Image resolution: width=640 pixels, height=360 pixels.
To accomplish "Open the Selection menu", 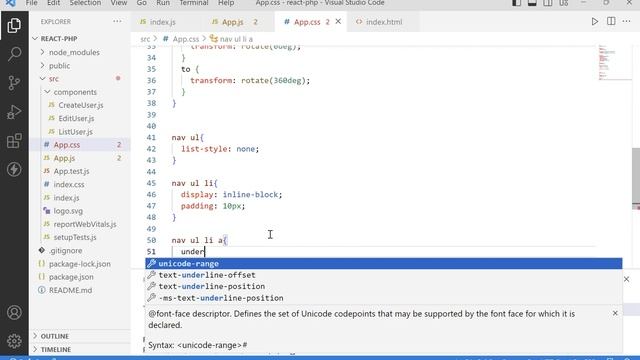I will 85,3.
